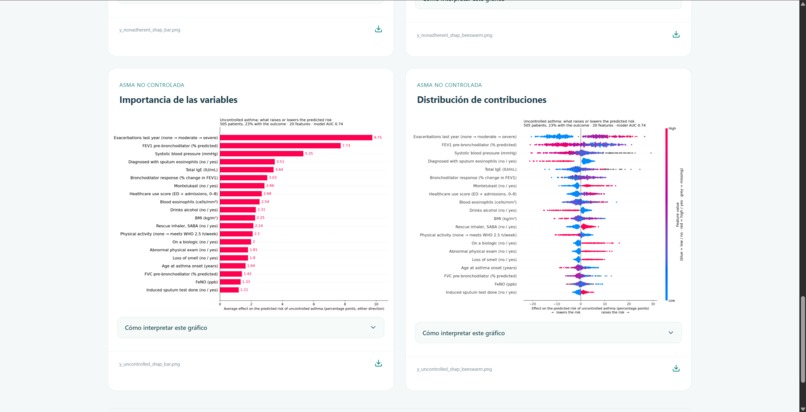Click 'On a biologic (no / yes)' label in bar chart
The image size is (806, 412).
coord(195,241)
